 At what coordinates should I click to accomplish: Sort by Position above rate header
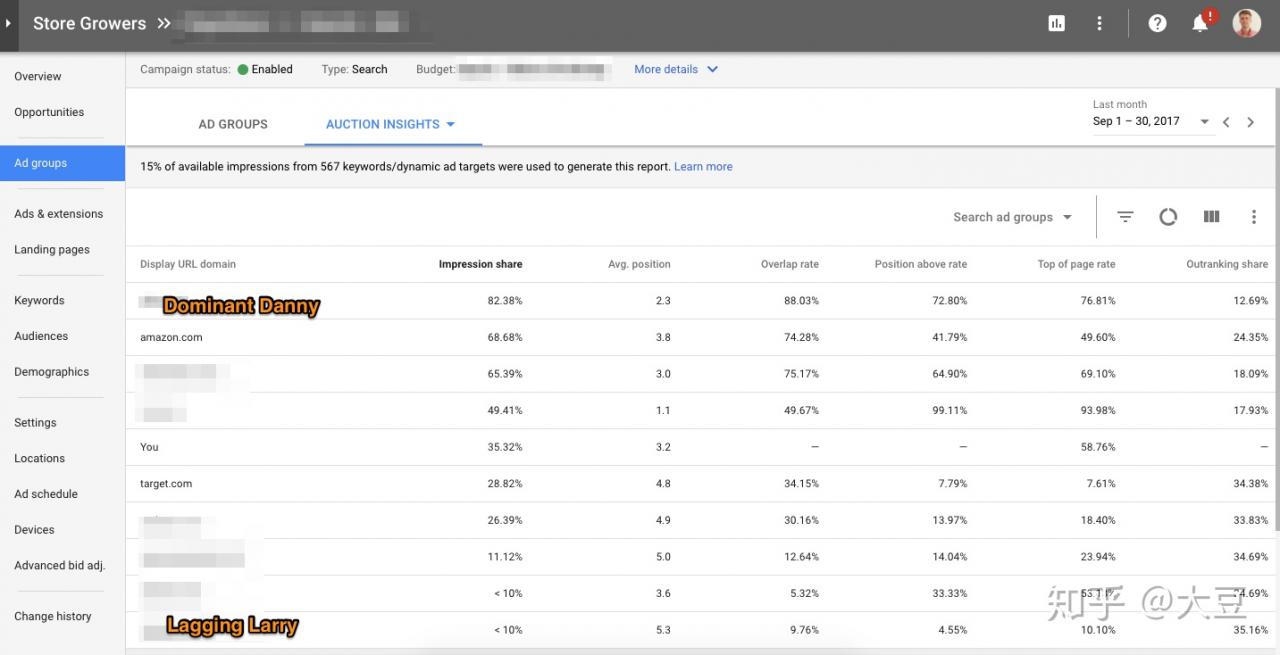921,264
